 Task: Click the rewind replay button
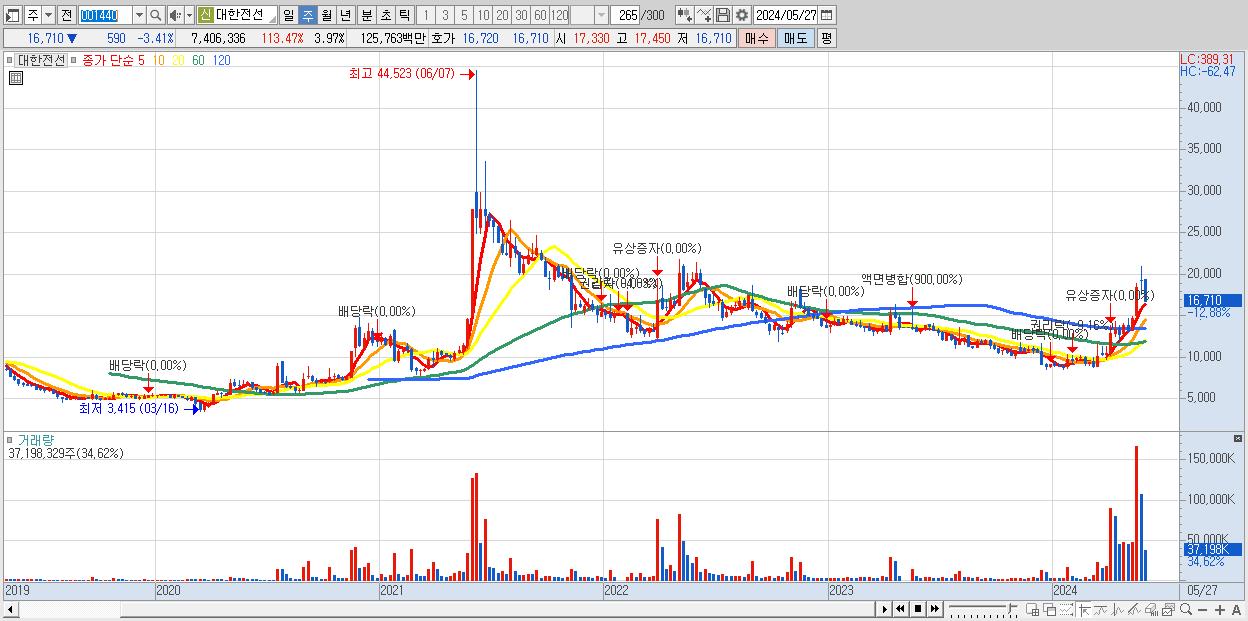[900, 609]
